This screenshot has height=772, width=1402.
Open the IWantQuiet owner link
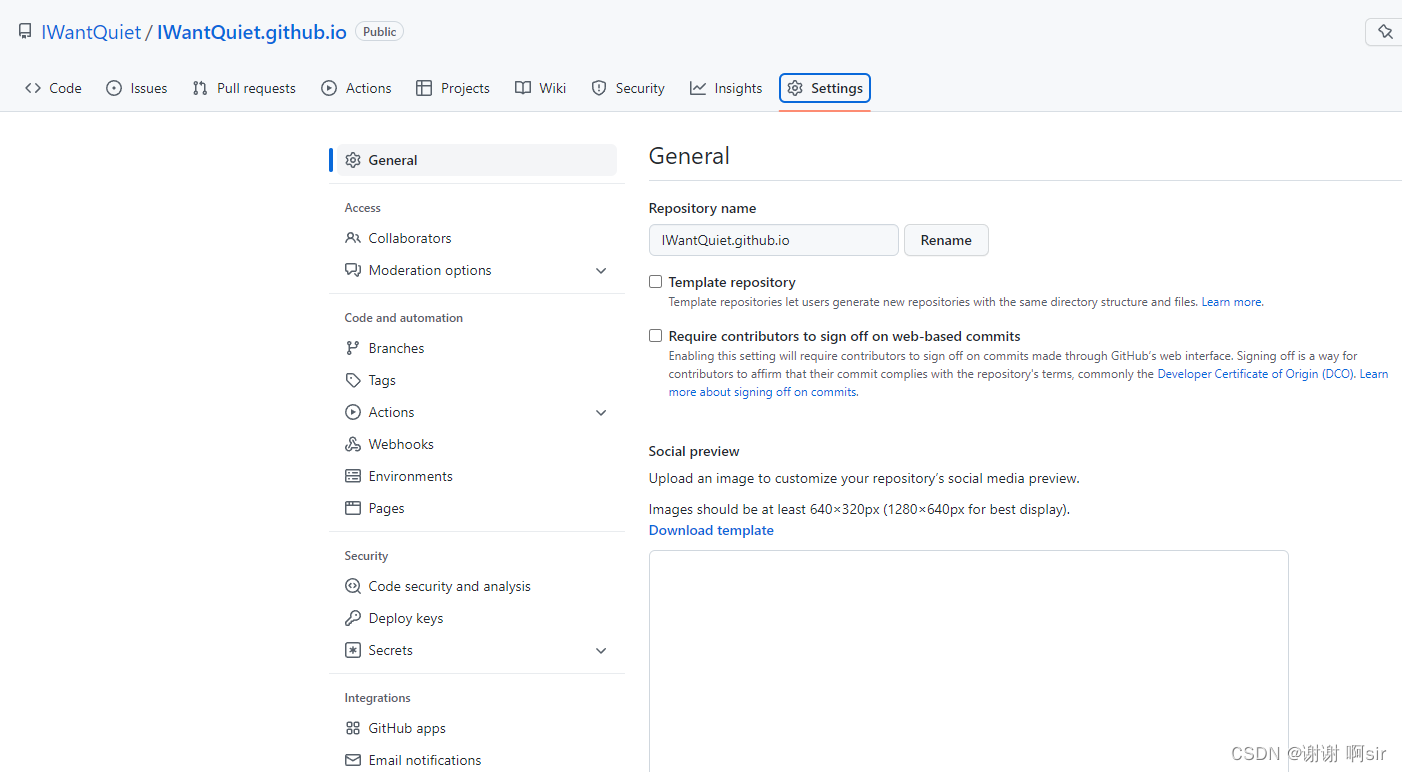pyautogui.click(x=91, y=32)
